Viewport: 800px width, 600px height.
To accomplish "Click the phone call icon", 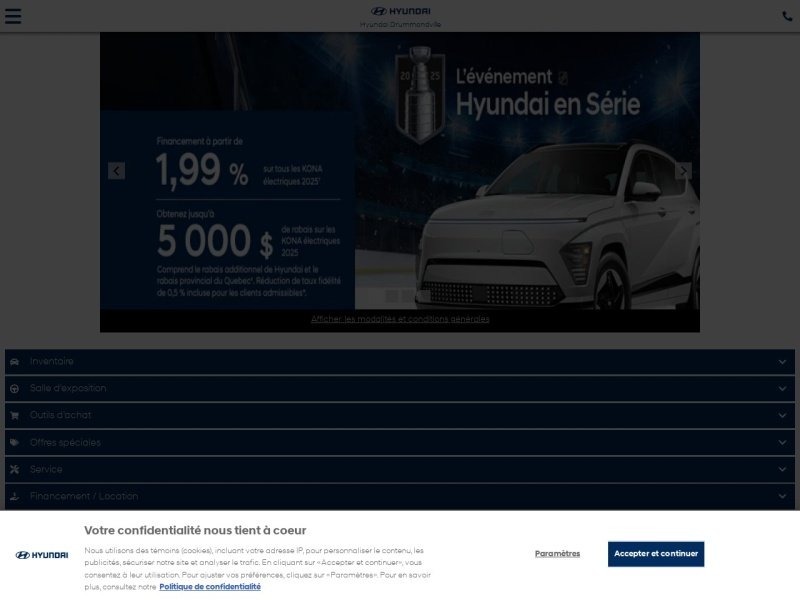I will pyautogui.click(x=787, y=16).
